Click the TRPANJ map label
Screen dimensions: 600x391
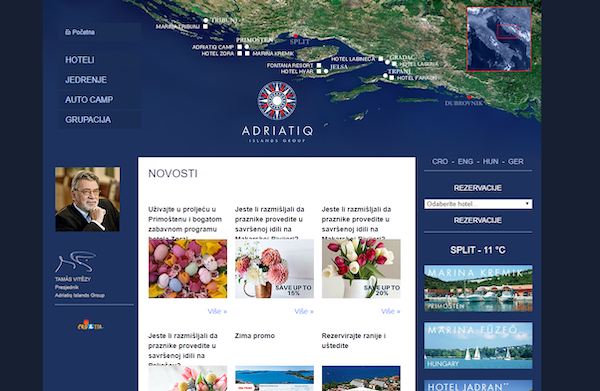[x=399, y=71]
